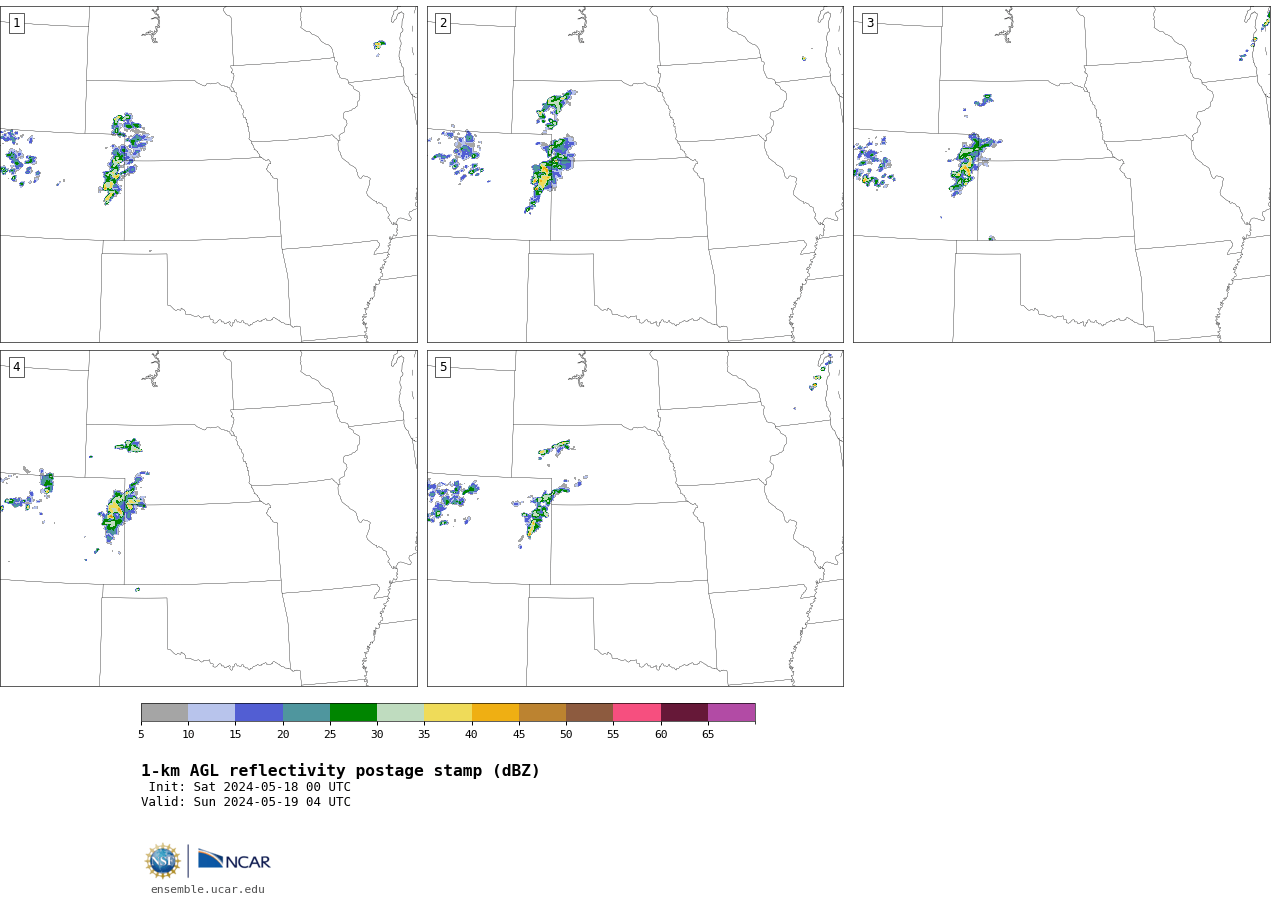Viewport: 1280px width, 901px height.
Task: Click the panel label number 3
Action: point(869,23)
